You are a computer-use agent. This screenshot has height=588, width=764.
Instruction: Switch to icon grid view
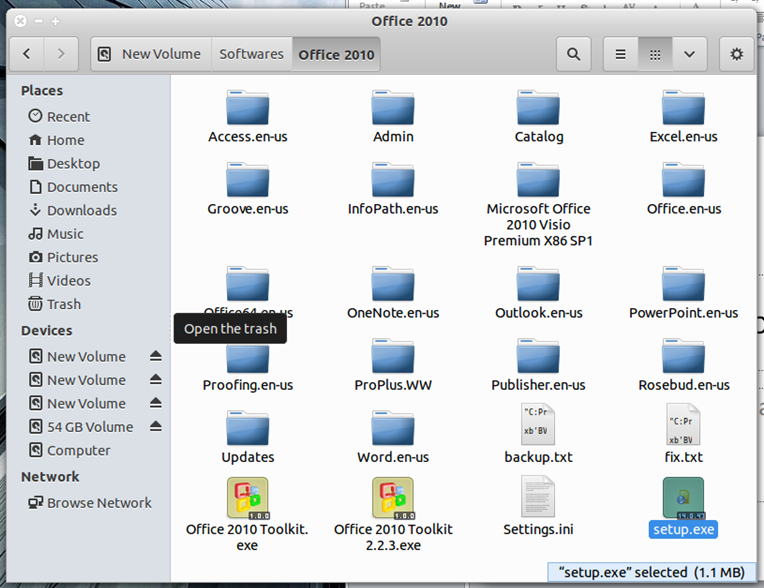point(655,54)
